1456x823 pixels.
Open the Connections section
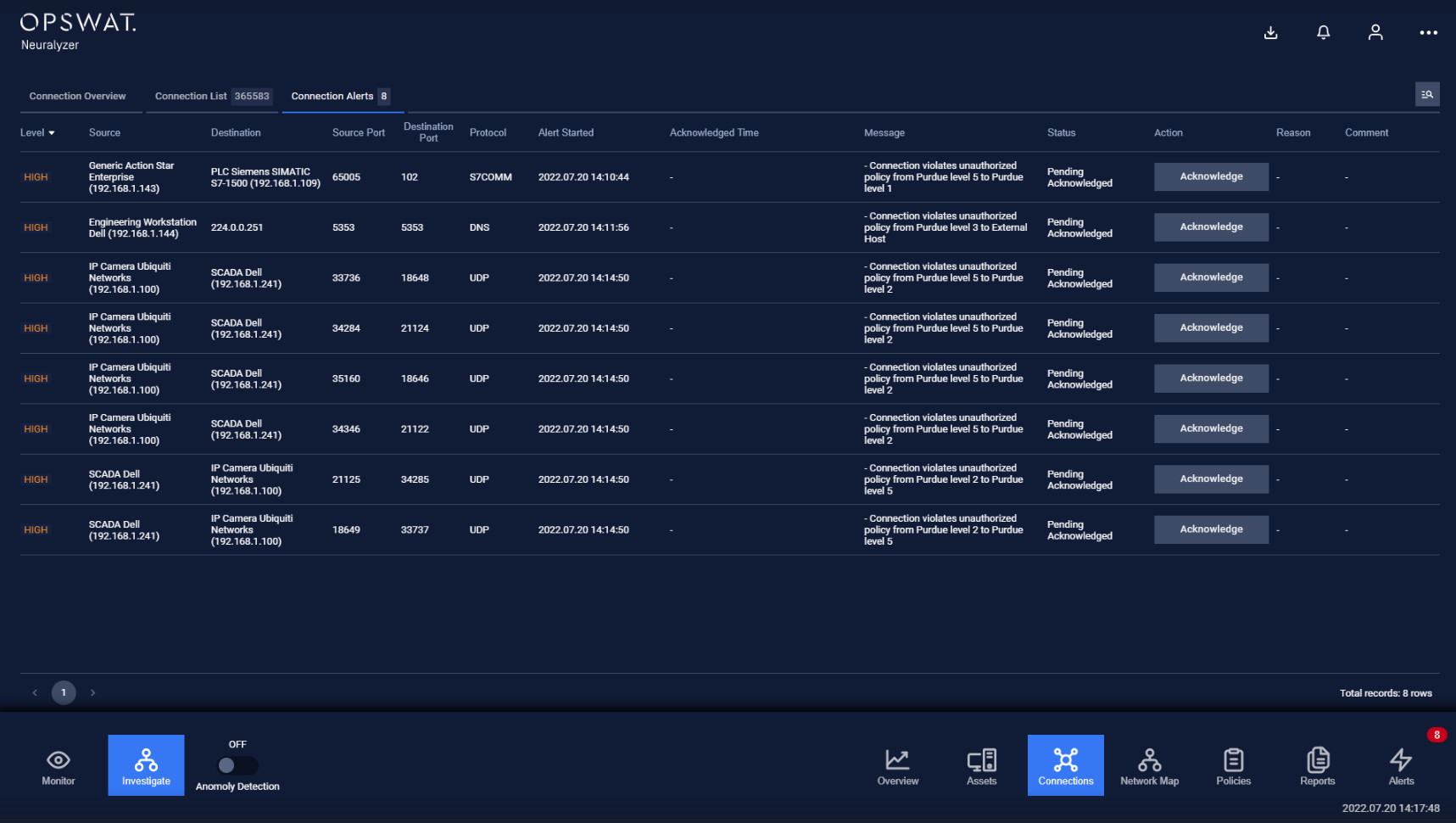tap(1065, 765)
